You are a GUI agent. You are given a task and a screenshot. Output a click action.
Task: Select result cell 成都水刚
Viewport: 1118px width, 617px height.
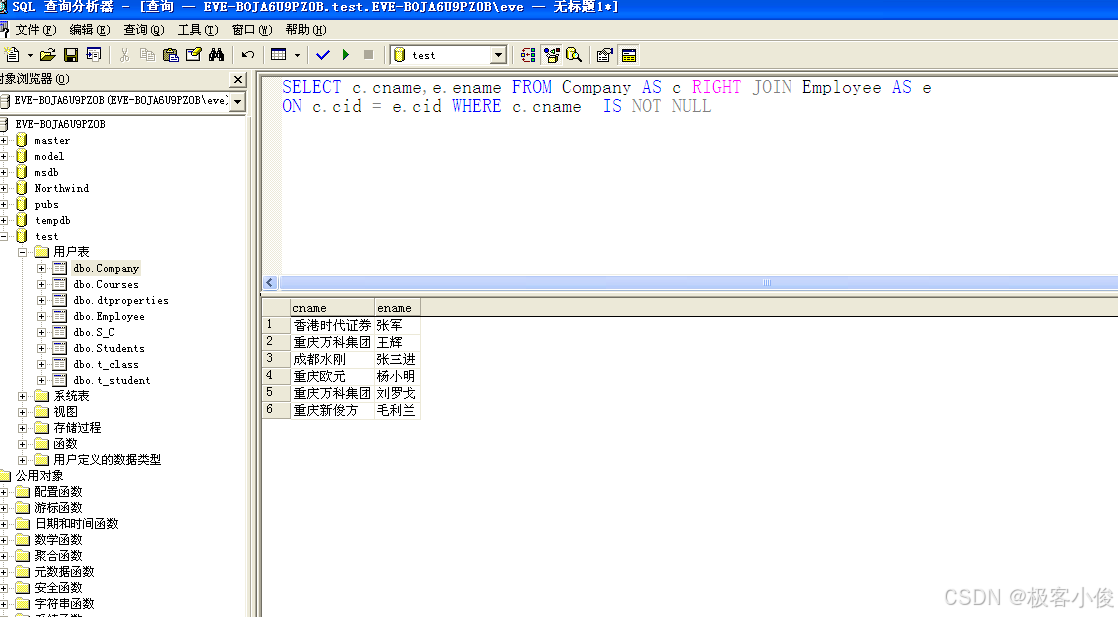click(x=332, y=360)
